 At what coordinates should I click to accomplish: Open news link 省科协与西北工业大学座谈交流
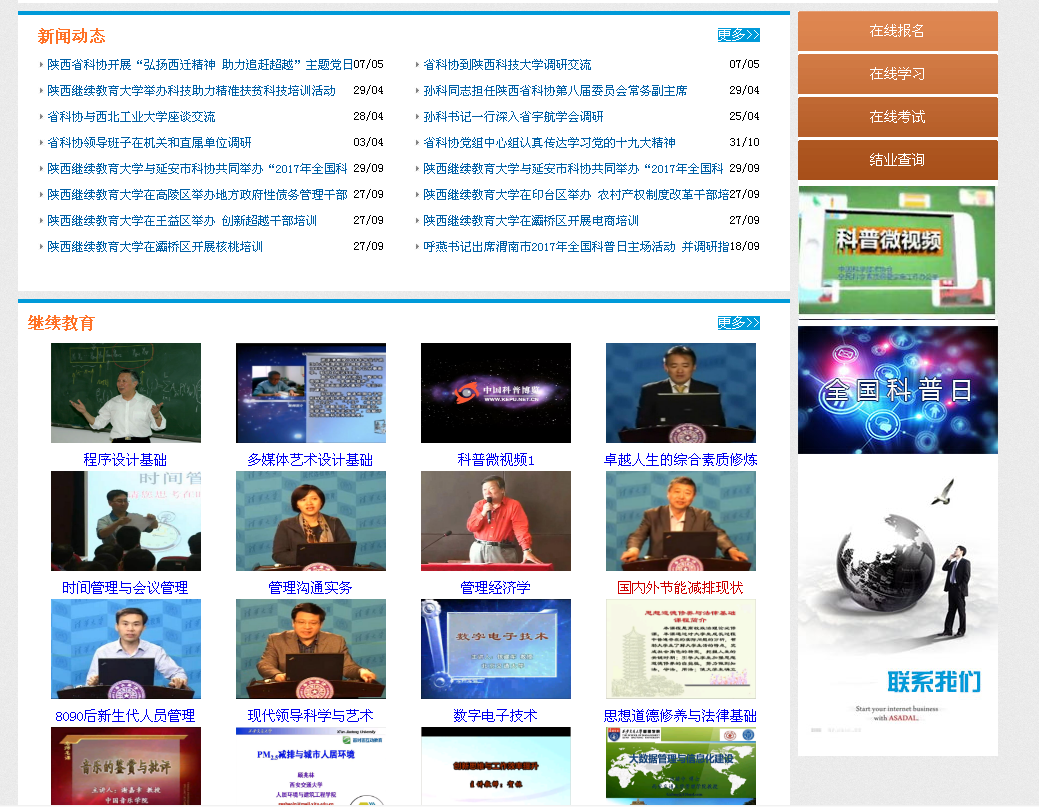(x=131, y=117)
